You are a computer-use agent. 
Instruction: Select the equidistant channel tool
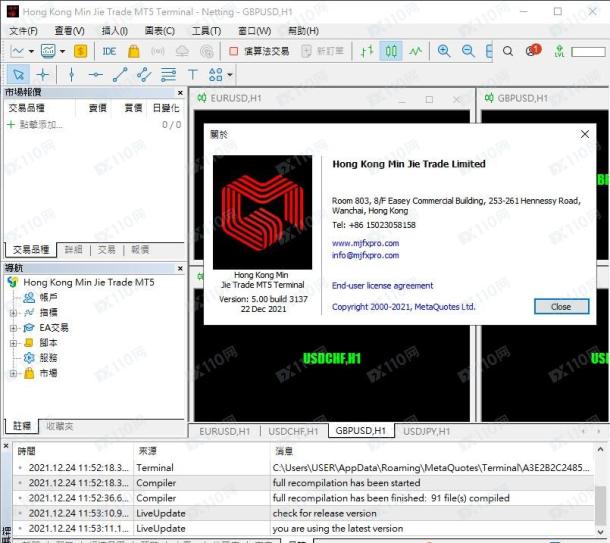pyautogui.click(x=144, y=74)
